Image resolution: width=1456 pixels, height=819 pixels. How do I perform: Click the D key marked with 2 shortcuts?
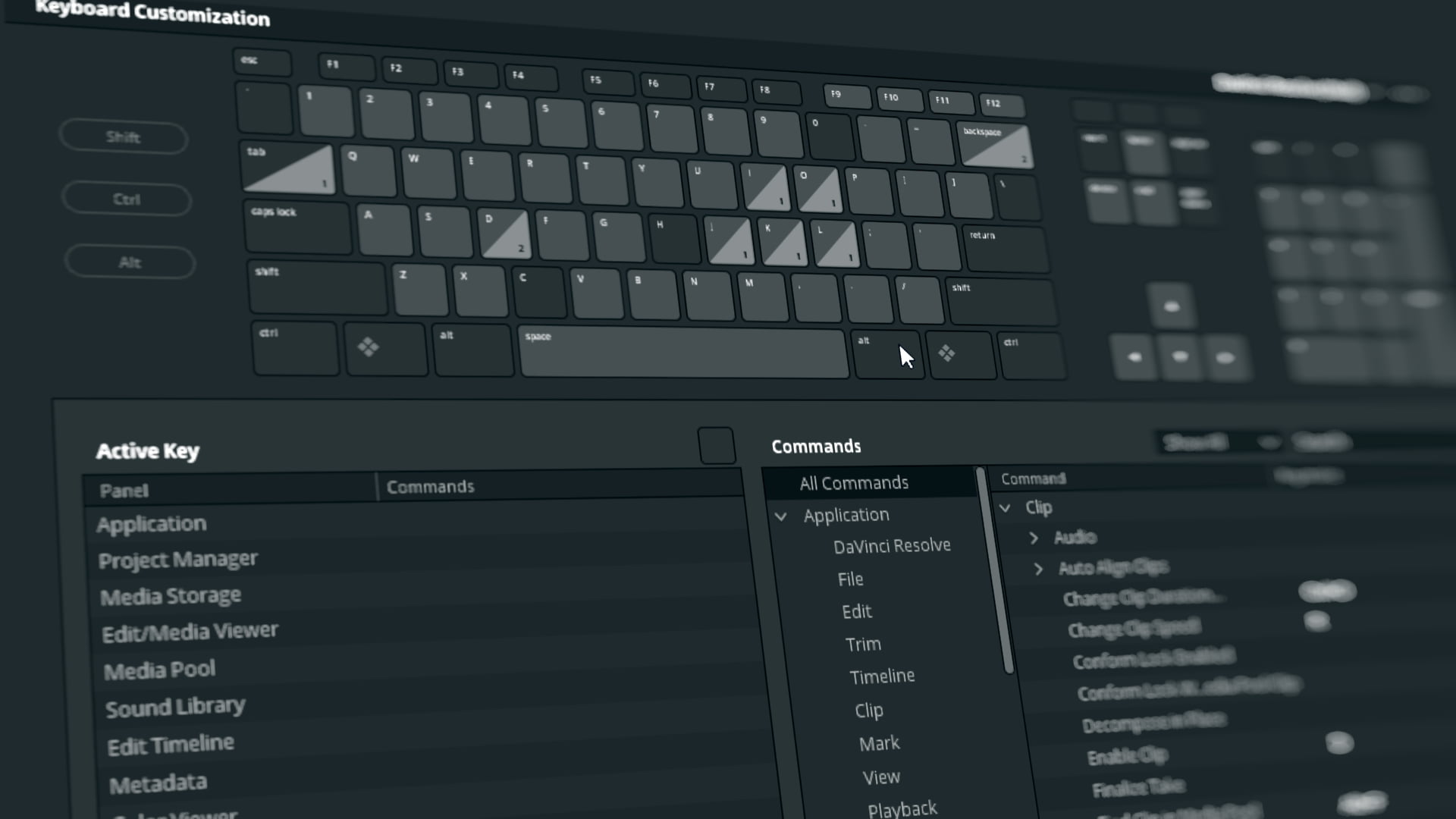click(504, 231)
